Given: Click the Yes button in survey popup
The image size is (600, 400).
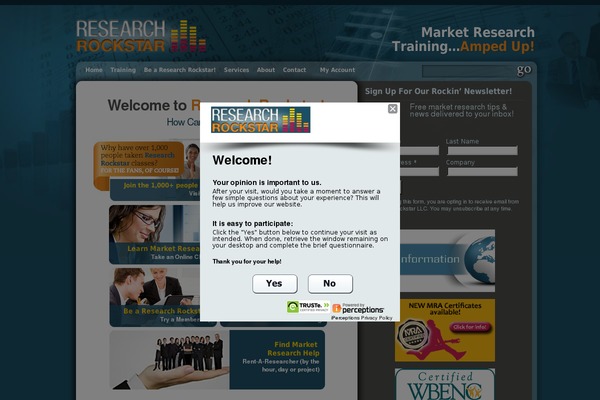Looking at the screenshot, I should tap(275, 284).
